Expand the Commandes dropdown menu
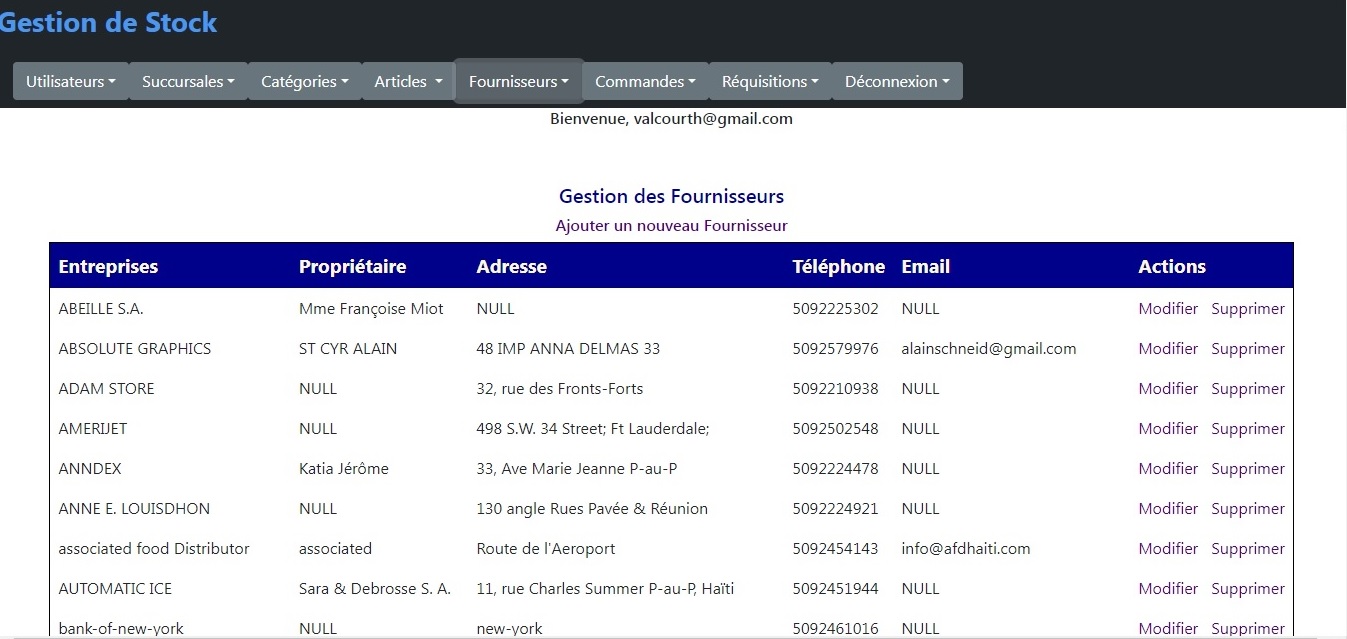Image resolution: width=1347 pixels, height=639 pixels. click(x=645, y=82)
